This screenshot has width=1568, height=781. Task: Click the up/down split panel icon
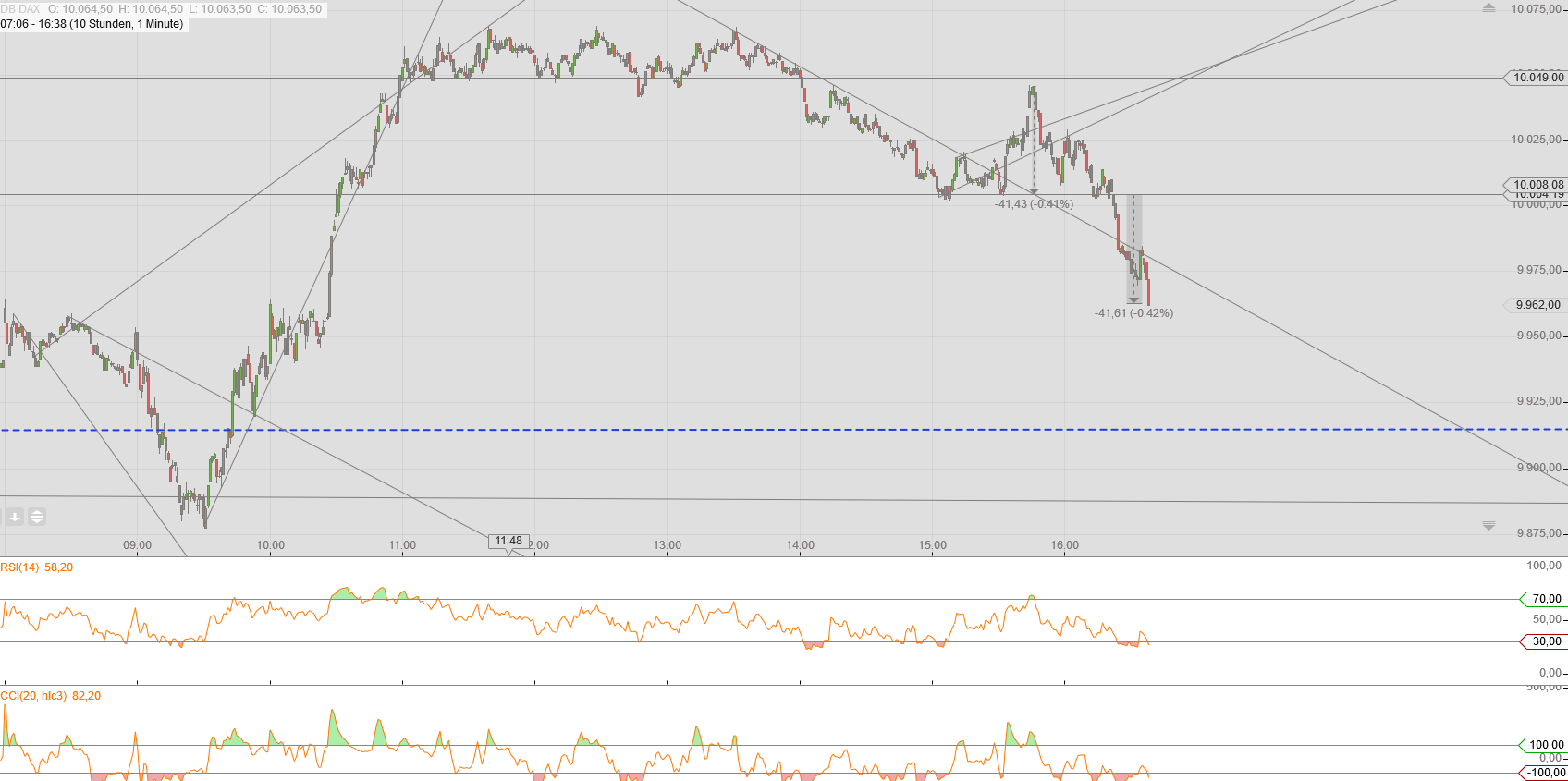coord(37,517)
